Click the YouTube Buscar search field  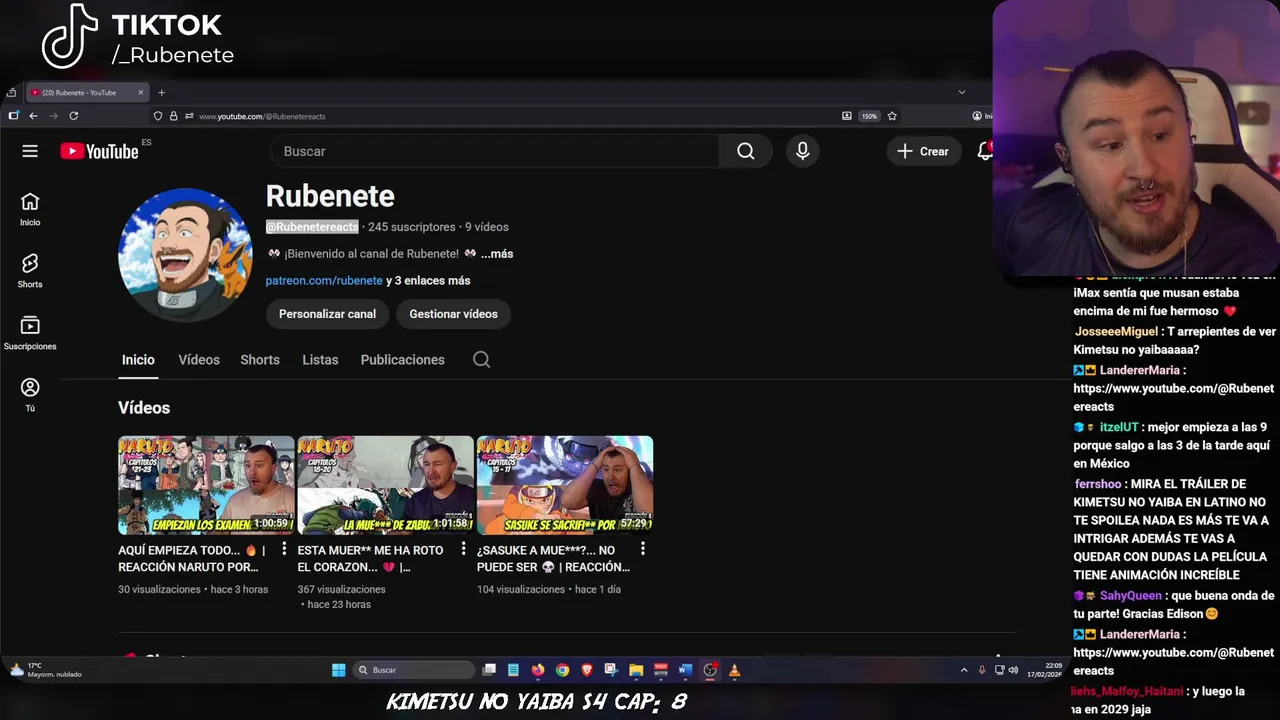tap(494, 151)
